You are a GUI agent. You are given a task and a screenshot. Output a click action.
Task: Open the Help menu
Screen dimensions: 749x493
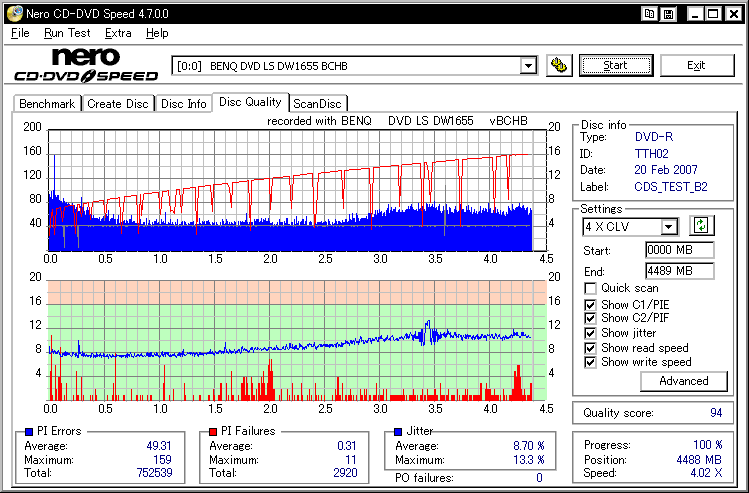pyautogui.click(x=157, y=33)
